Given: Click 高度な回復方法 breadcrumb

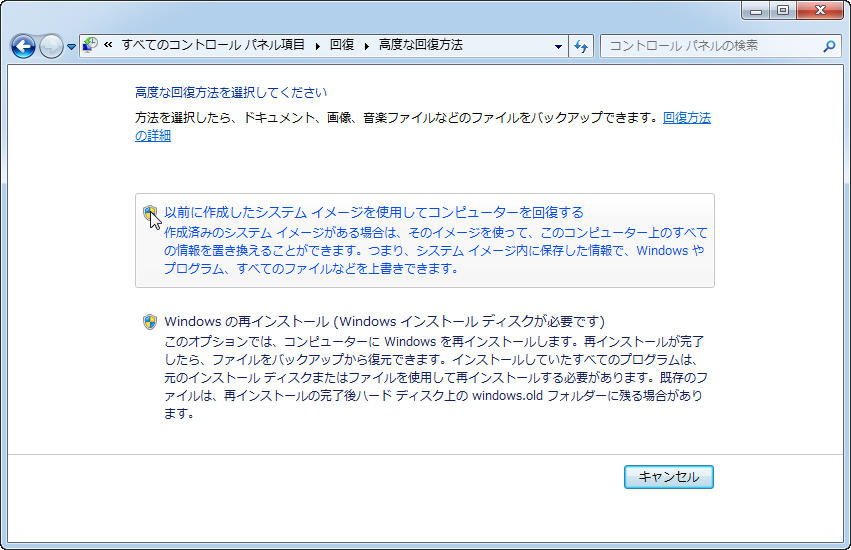Looking at the screenshot, I should point(421,45).
